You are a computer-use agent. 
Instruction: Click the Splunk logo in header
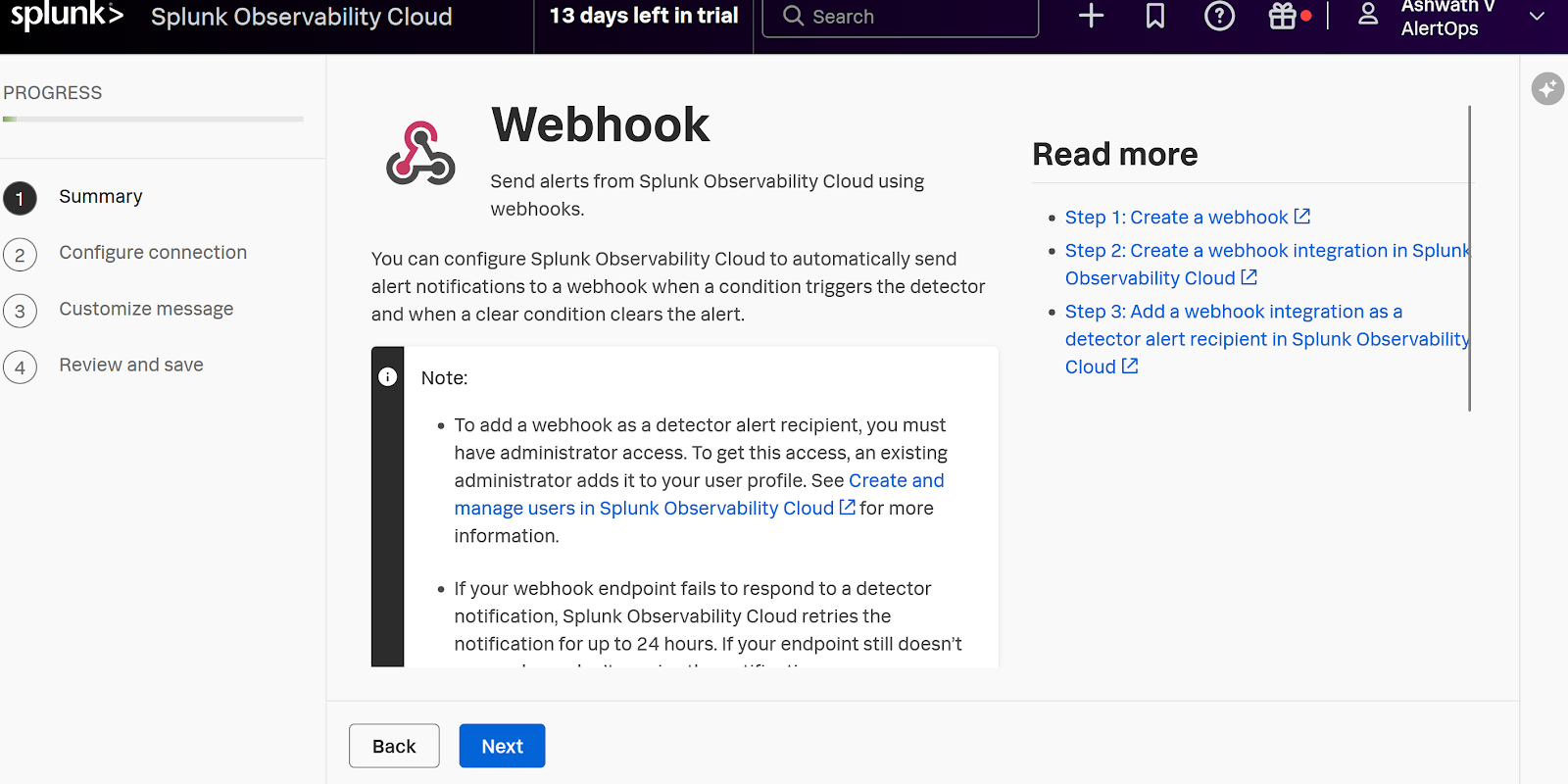67,16
